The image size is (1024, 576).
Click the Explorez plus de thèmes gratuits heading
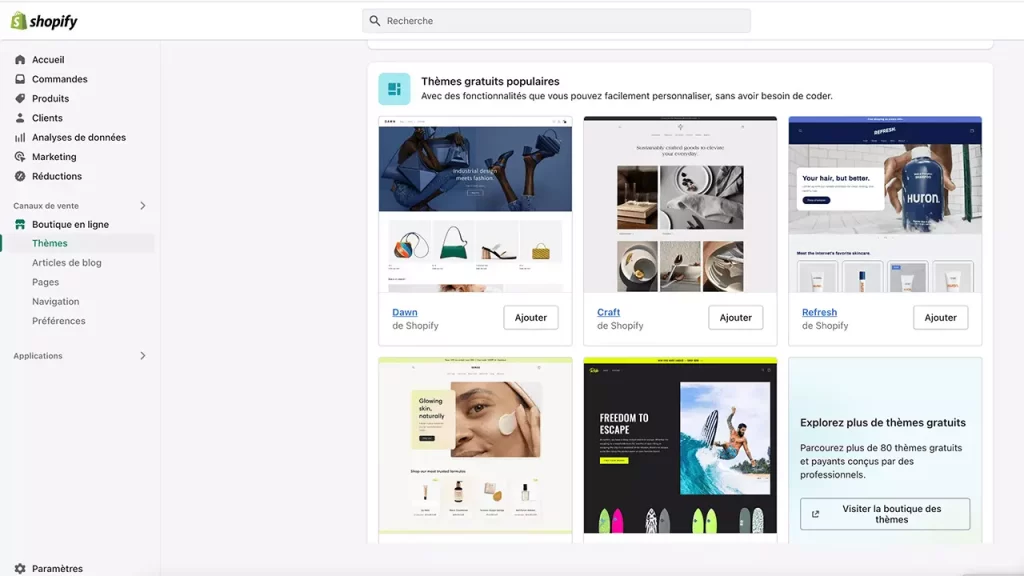tap(883, 423)
